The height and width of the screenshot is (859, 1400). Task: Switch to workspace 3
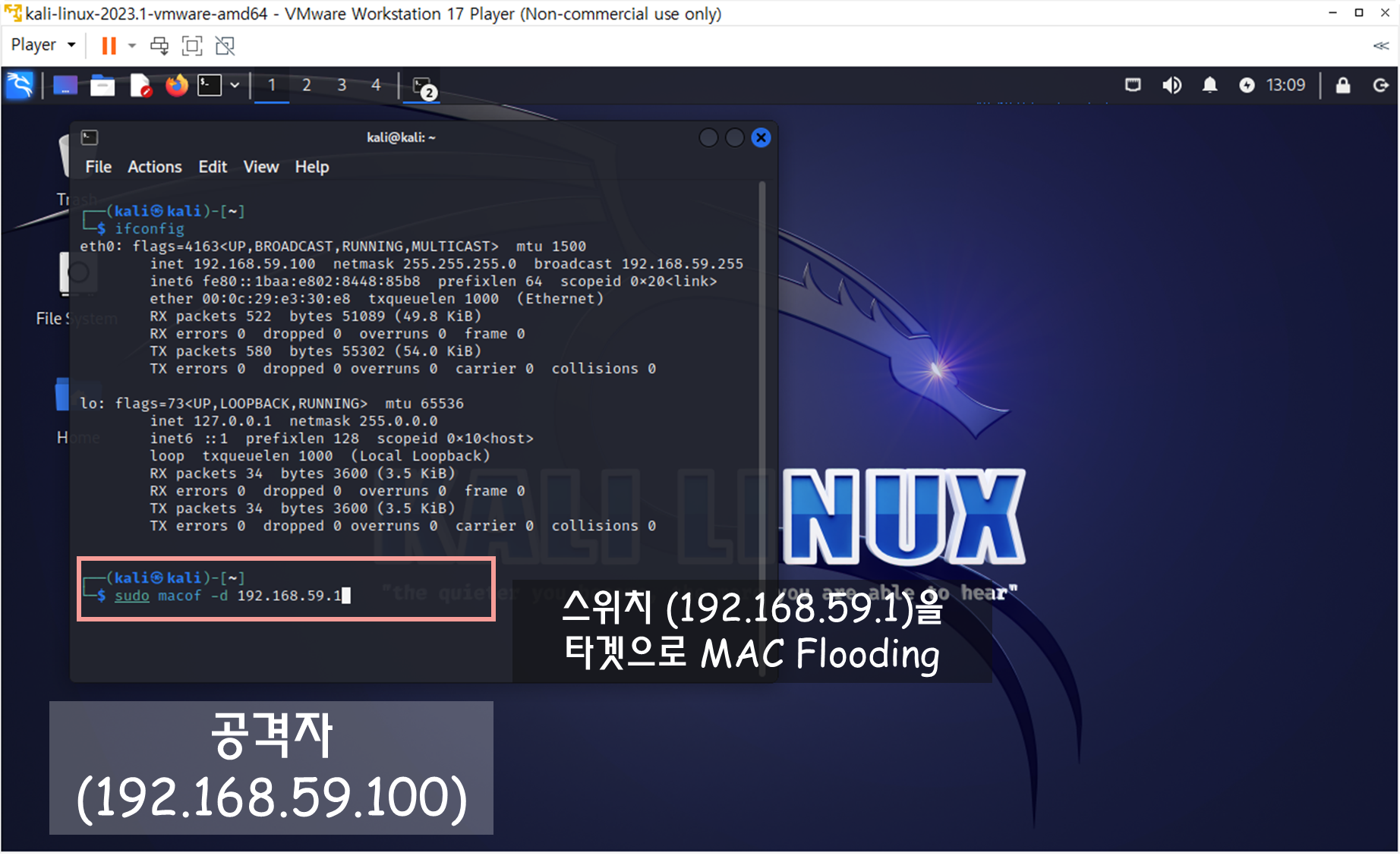pyautogui.click(x=342, y=85)
